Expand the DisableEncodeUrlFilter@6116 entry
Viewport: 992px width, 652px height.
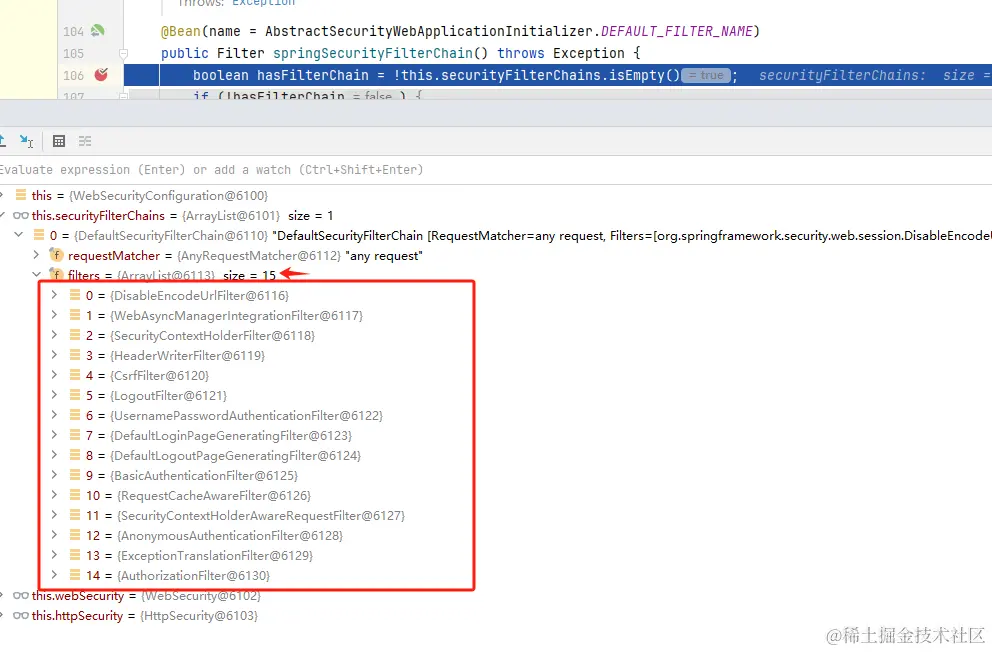54,295
